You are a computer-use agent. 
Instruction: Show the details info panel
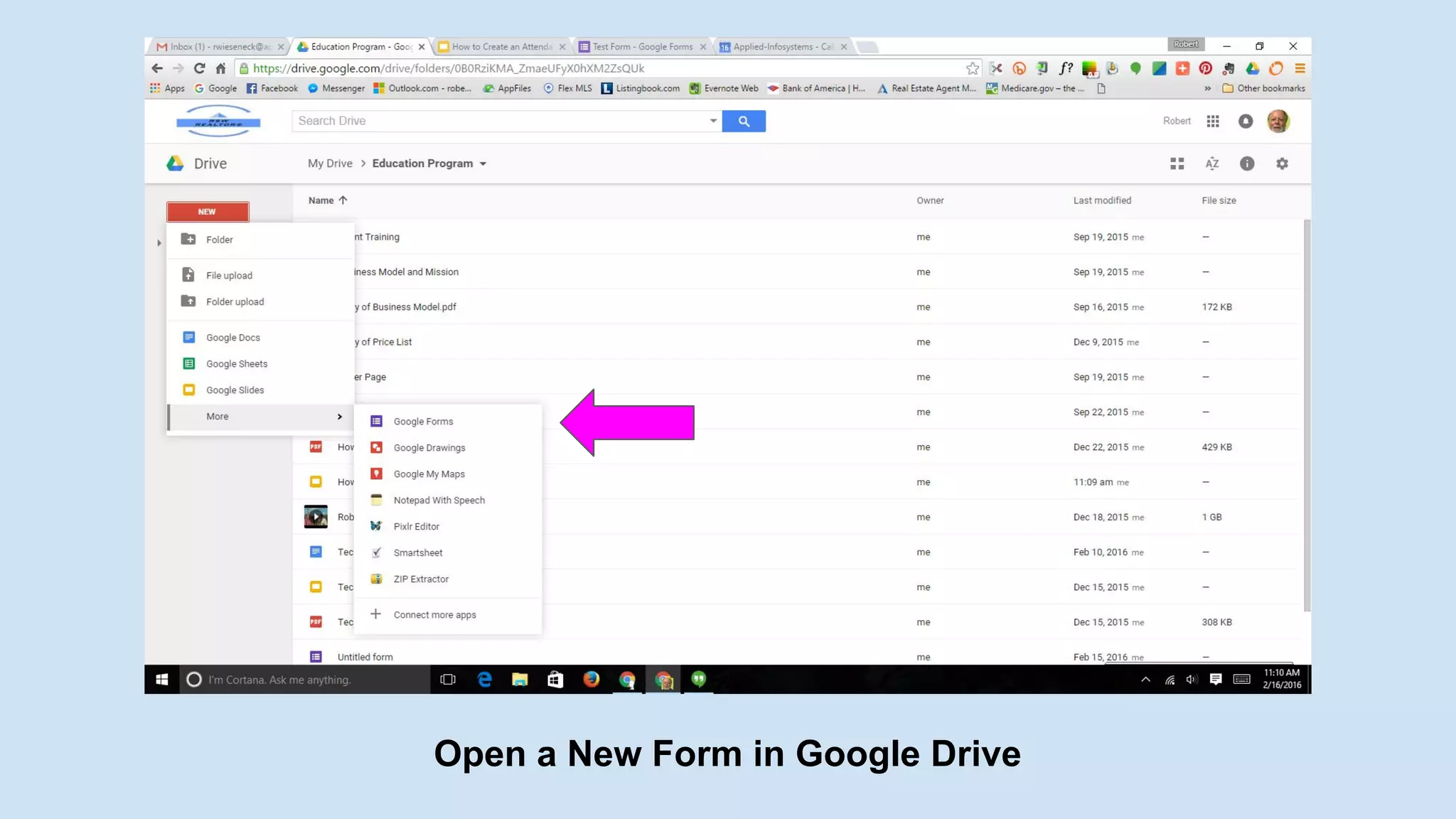(1247, 164)
